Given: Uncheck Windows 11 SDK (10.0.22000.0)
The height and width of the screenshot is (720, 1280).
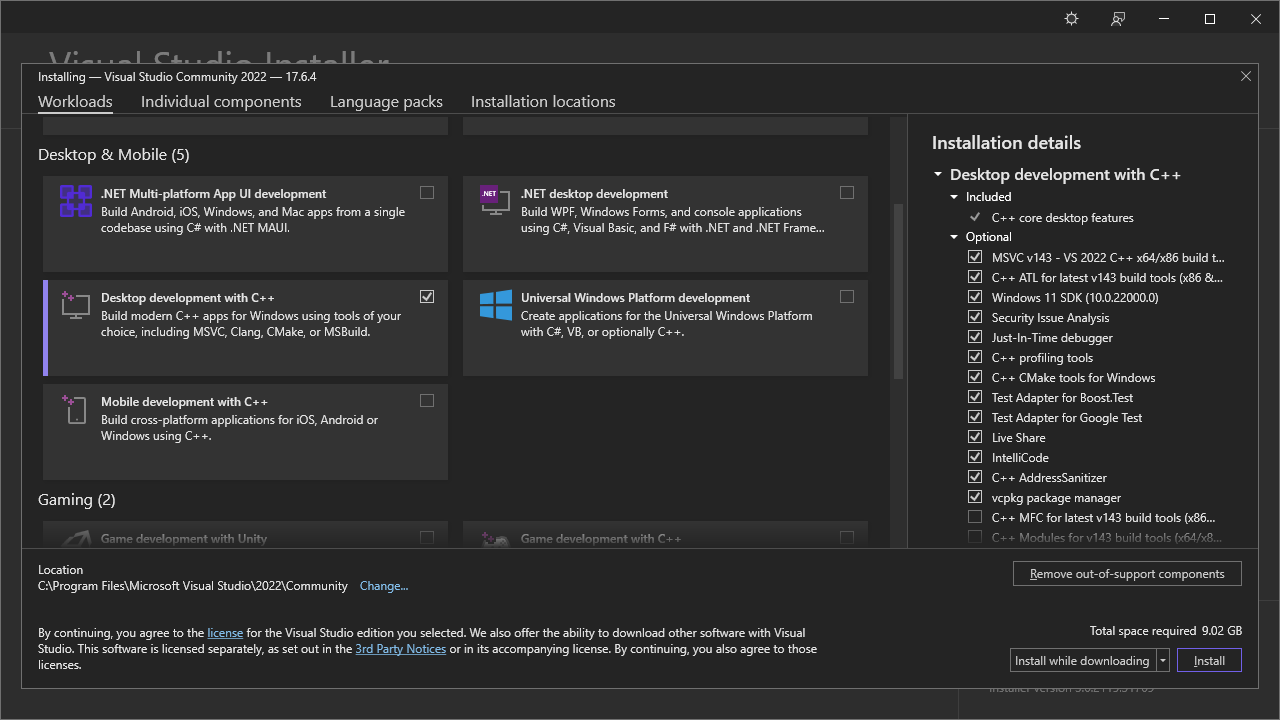Looking at the screenshot, I should tap(975, 297).
